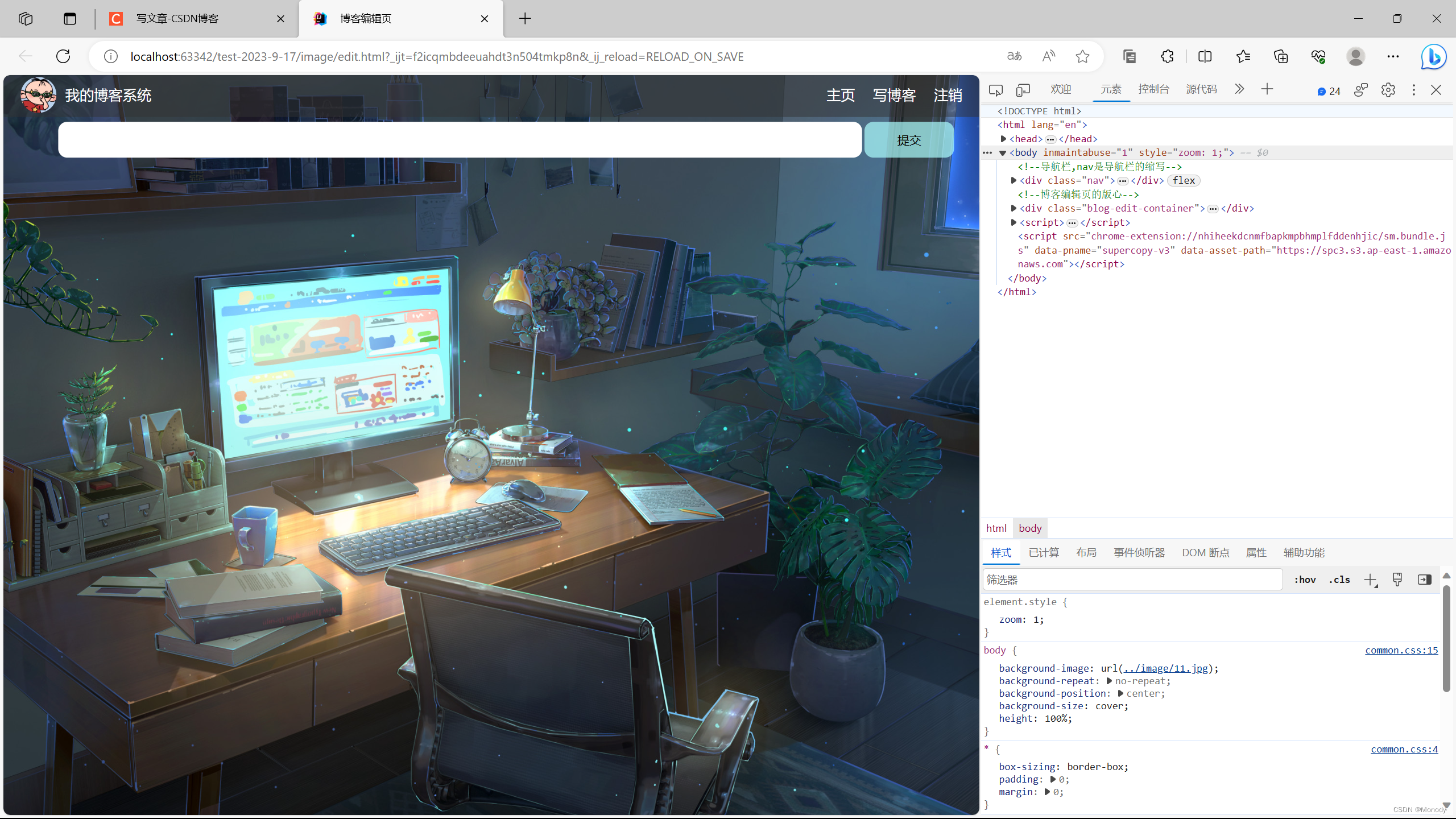Expand background-repeat shorthand triangle
Viewport: 1456px width, 819px height.
coord(1108,681)
